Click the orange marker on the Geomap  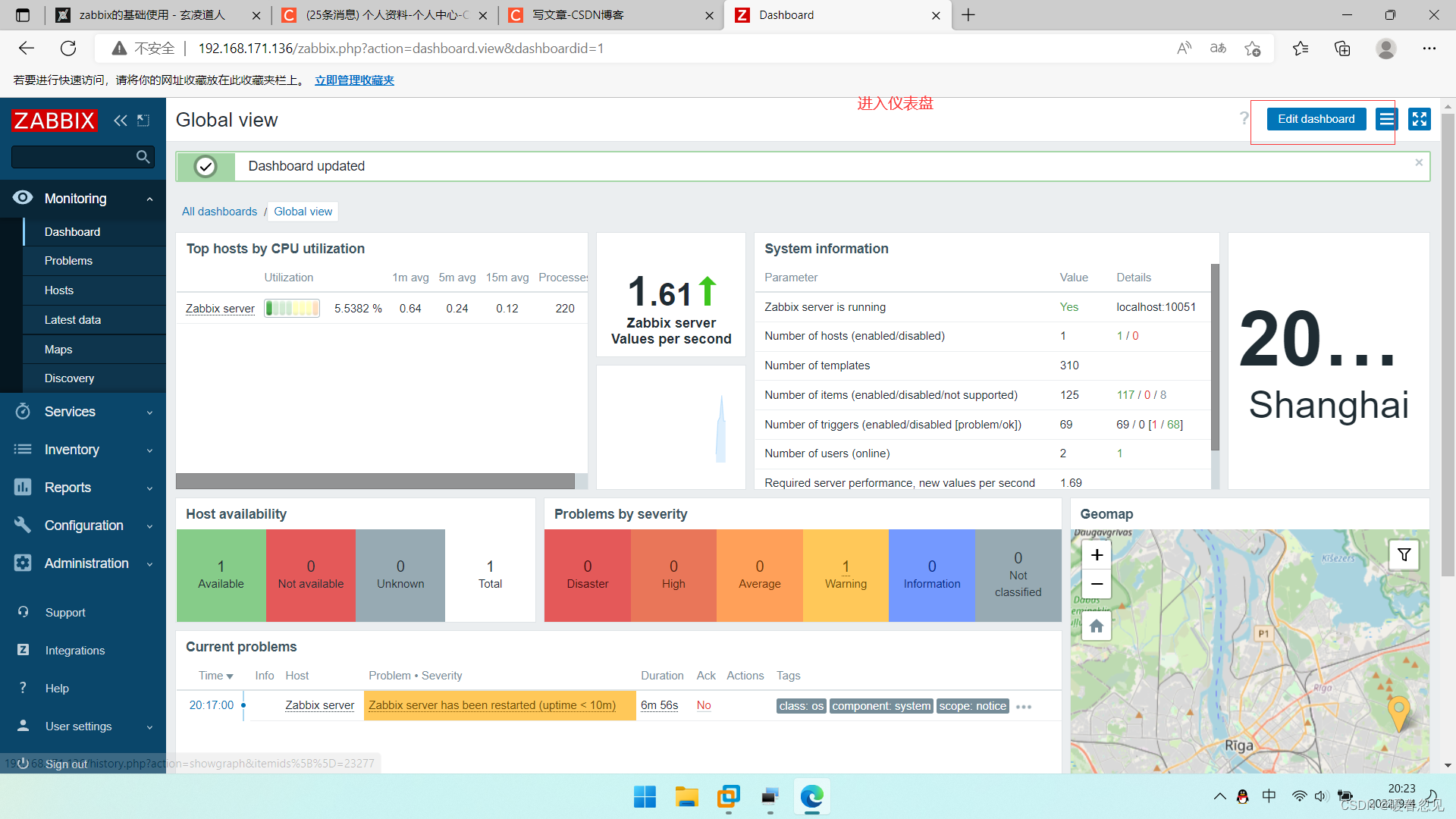(1398, 713)
